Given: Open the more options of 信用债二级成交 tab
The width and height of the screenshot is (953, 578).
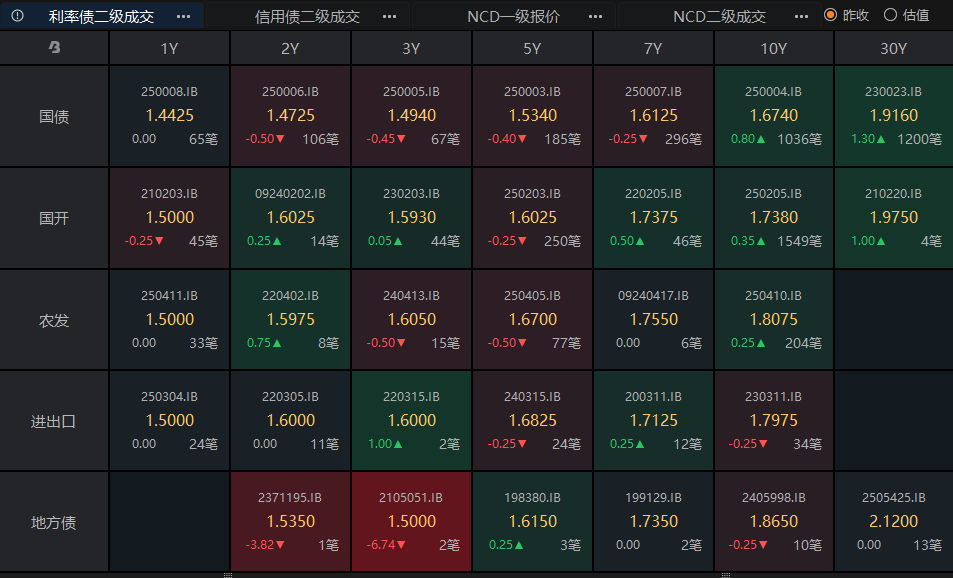Looking at the screenshot, I should (389, 16).
